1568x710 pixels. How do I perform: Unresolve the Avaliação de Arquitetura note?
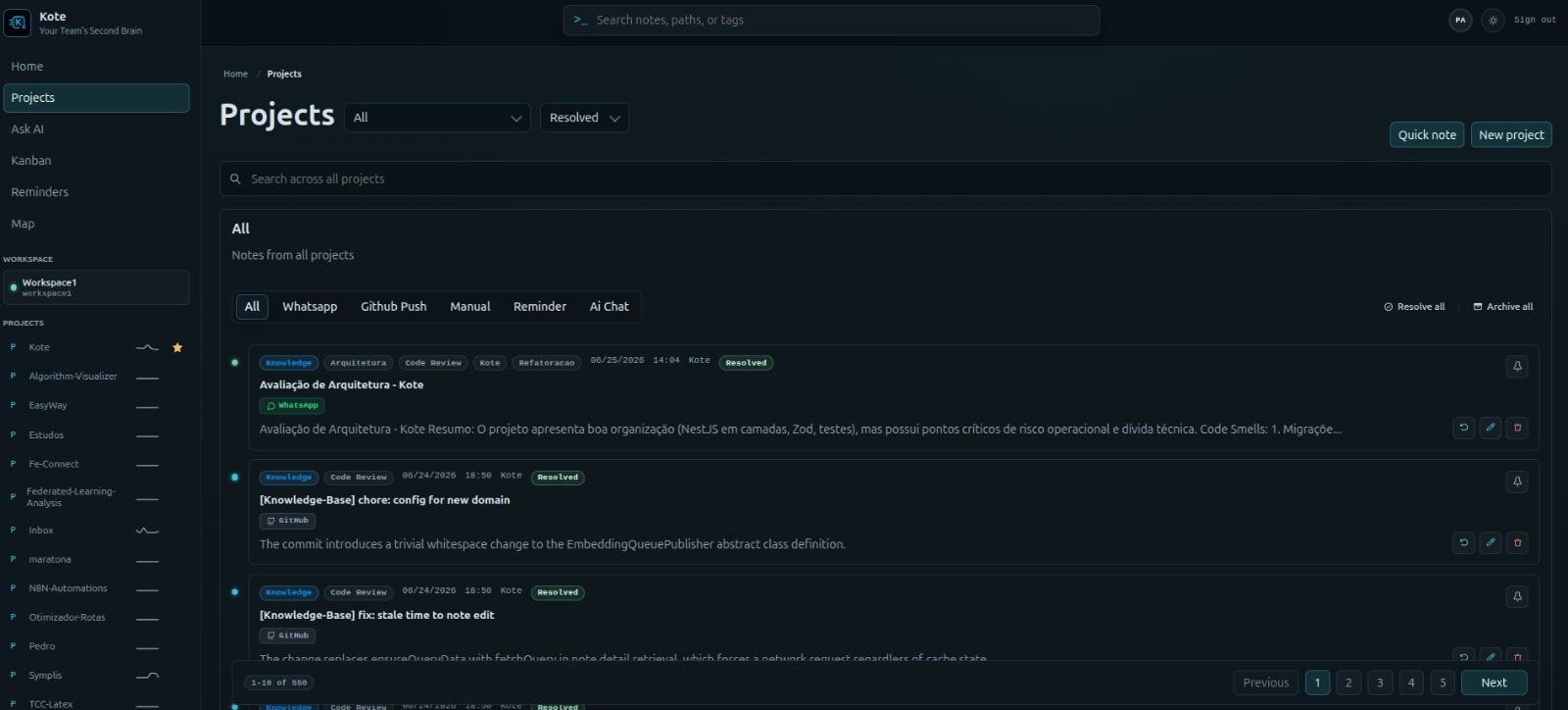[1464, 428]
